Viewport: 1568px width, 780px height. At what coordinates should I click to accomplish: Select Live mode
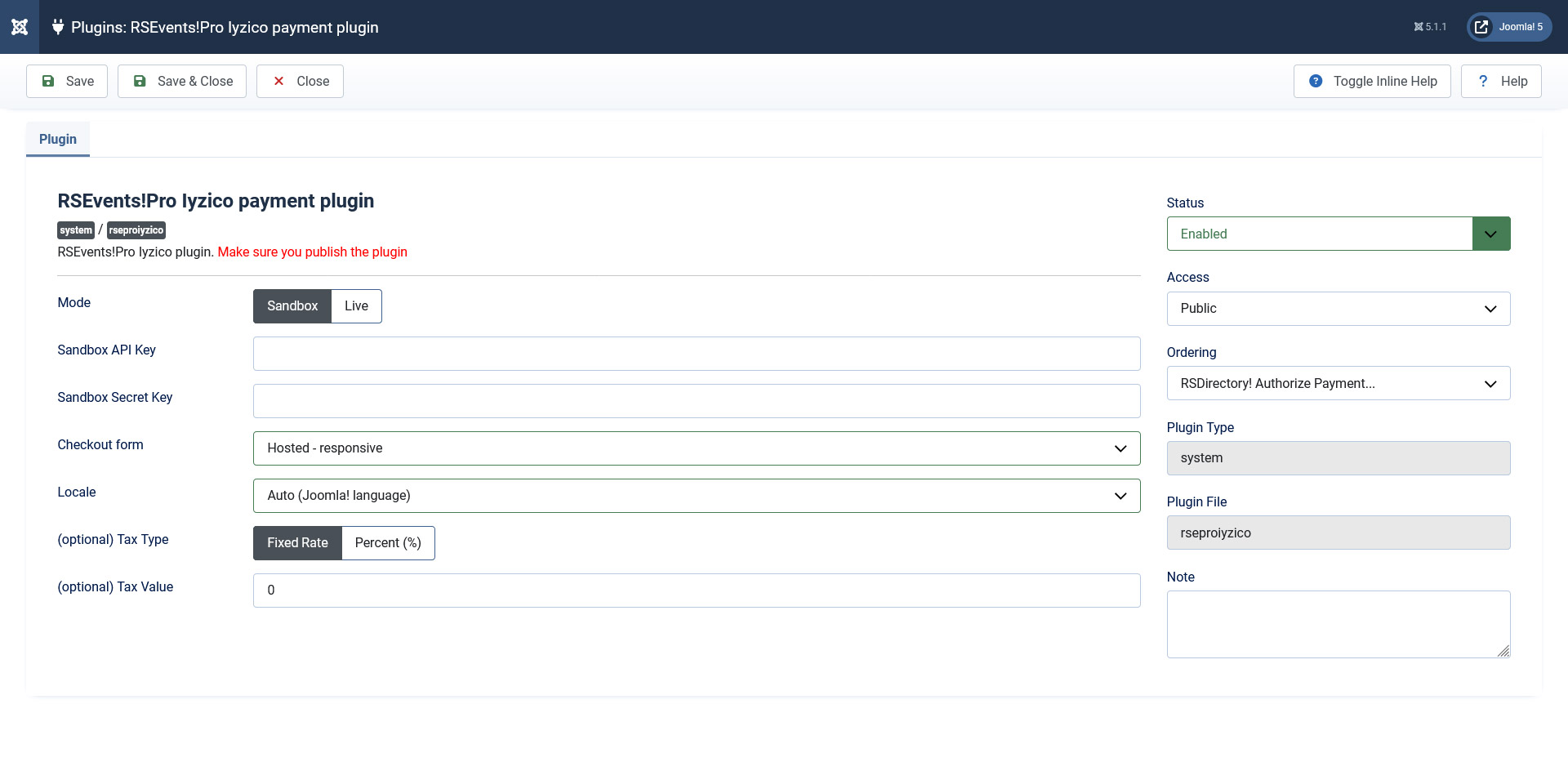357,306
